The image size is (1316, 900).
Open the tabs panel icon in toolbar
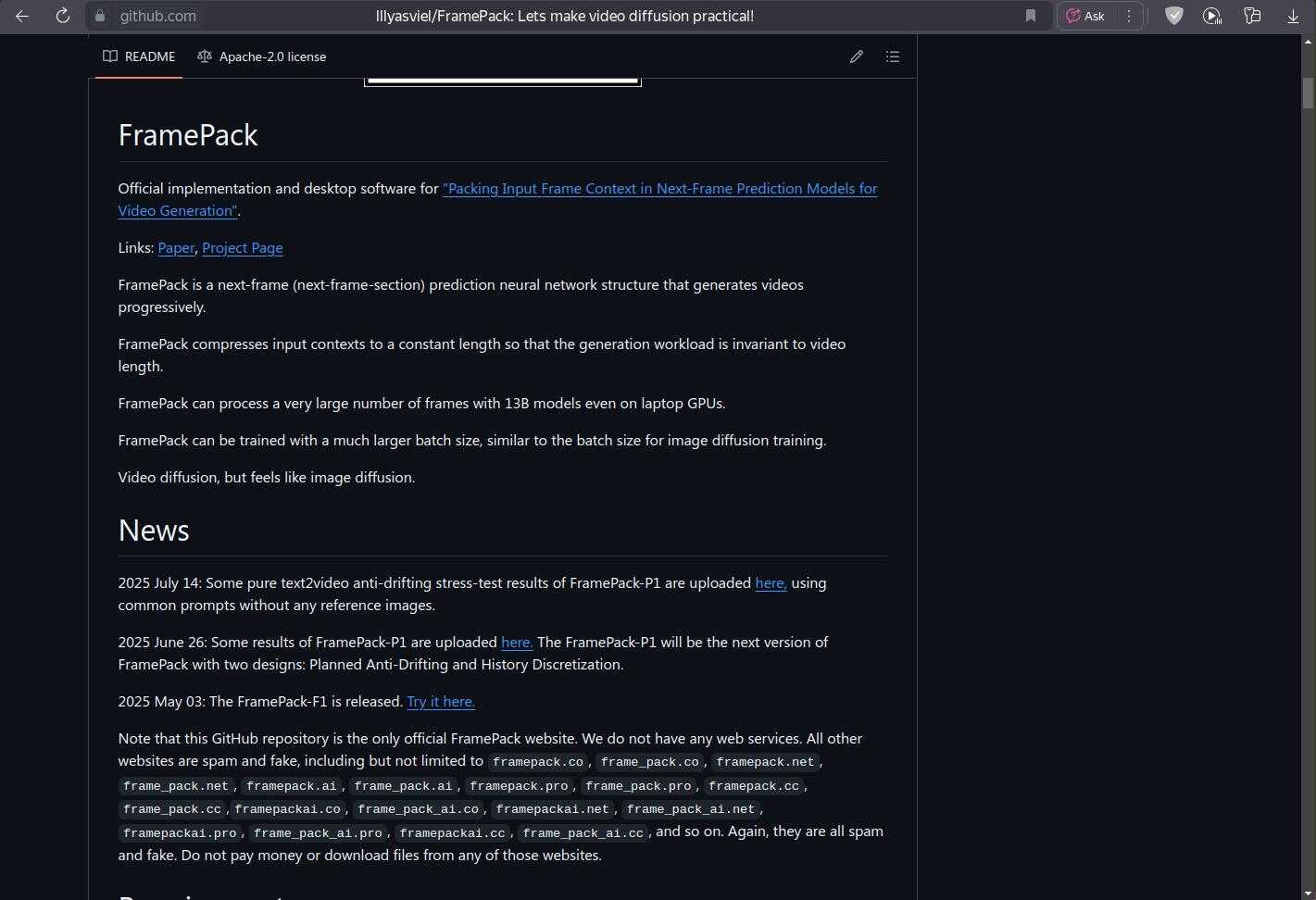[x=1252, y=16]
